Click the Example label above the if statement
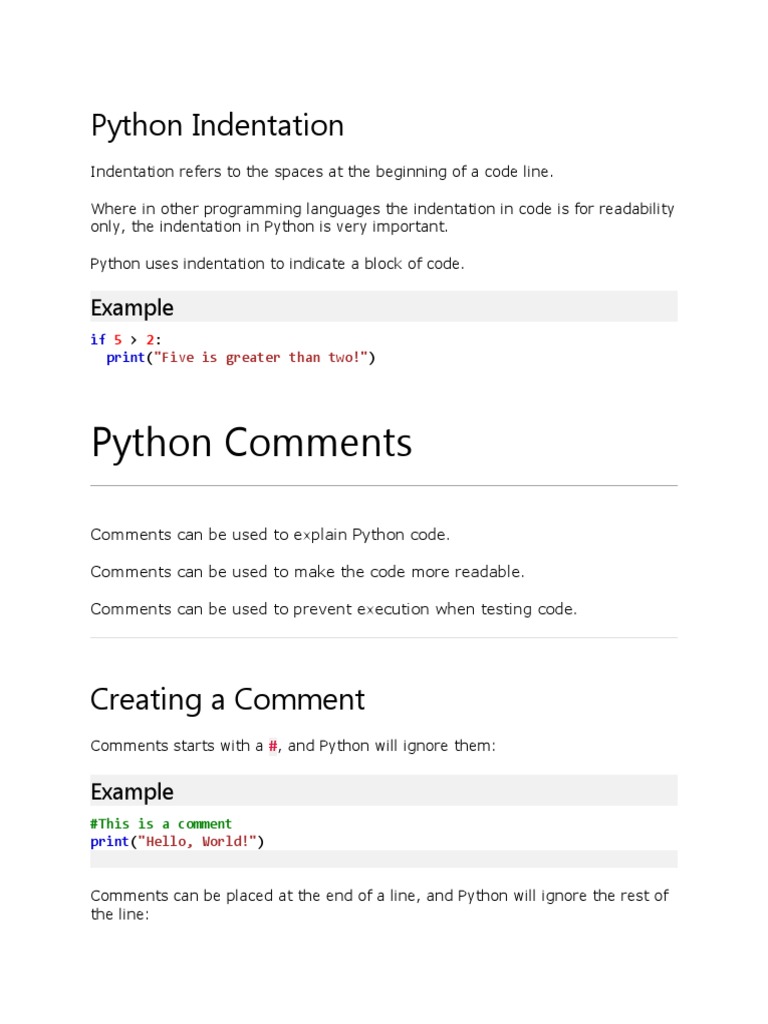This screenshot has height=1024, width=768. click(132, 307)
